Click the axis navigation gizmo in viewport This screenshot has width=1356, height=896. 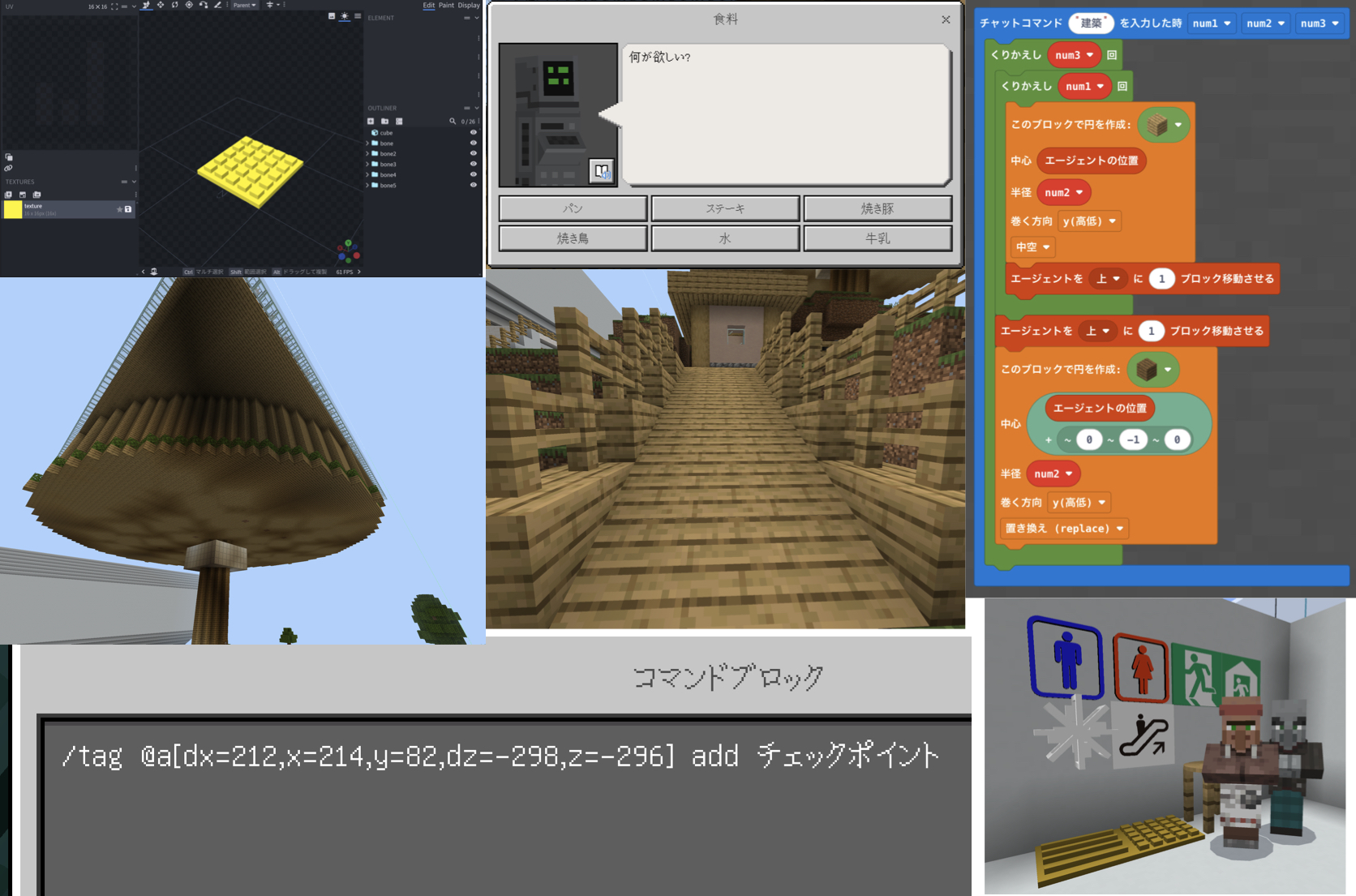point(349,251)
